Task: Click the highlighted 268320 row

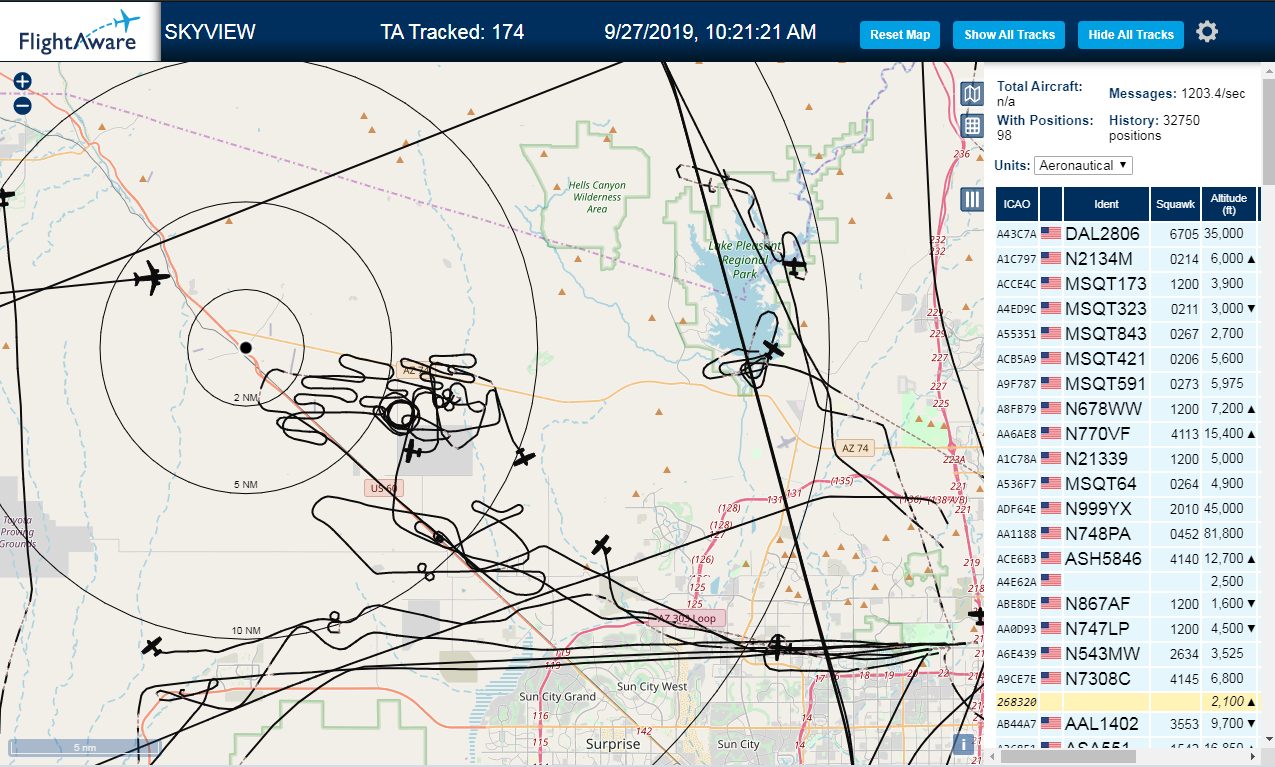Action: [x=1127, y=701]
